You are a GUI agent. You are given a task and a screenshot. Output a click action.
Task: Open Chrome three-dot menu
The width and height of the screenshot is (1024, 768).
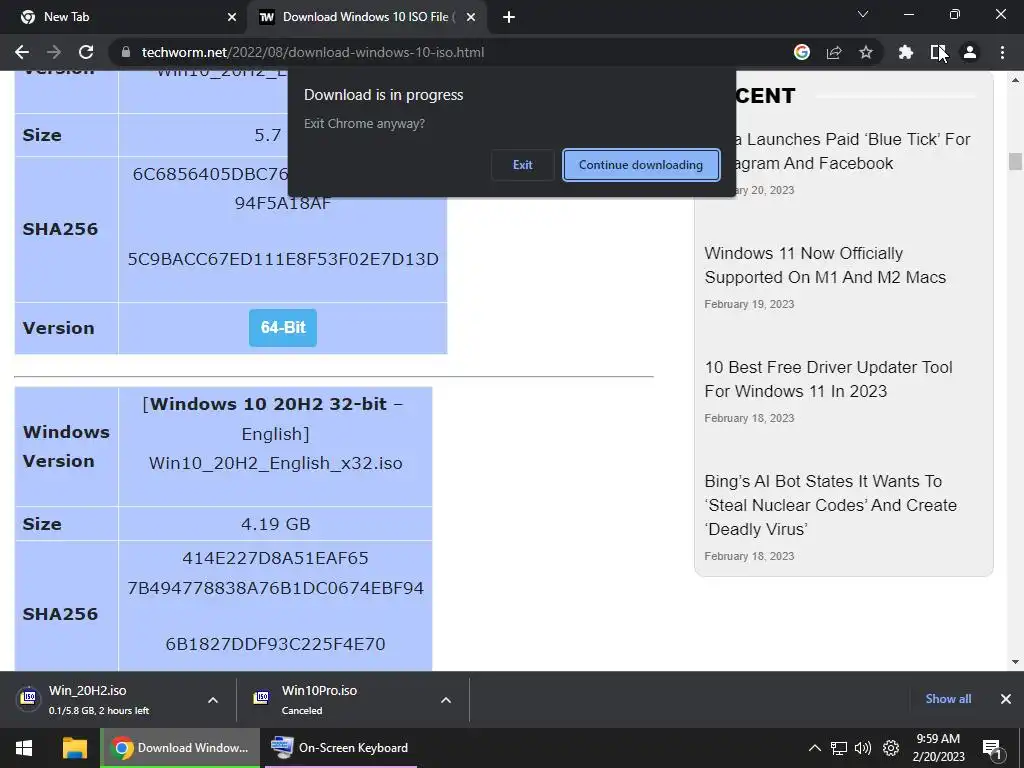point(1002,52)
